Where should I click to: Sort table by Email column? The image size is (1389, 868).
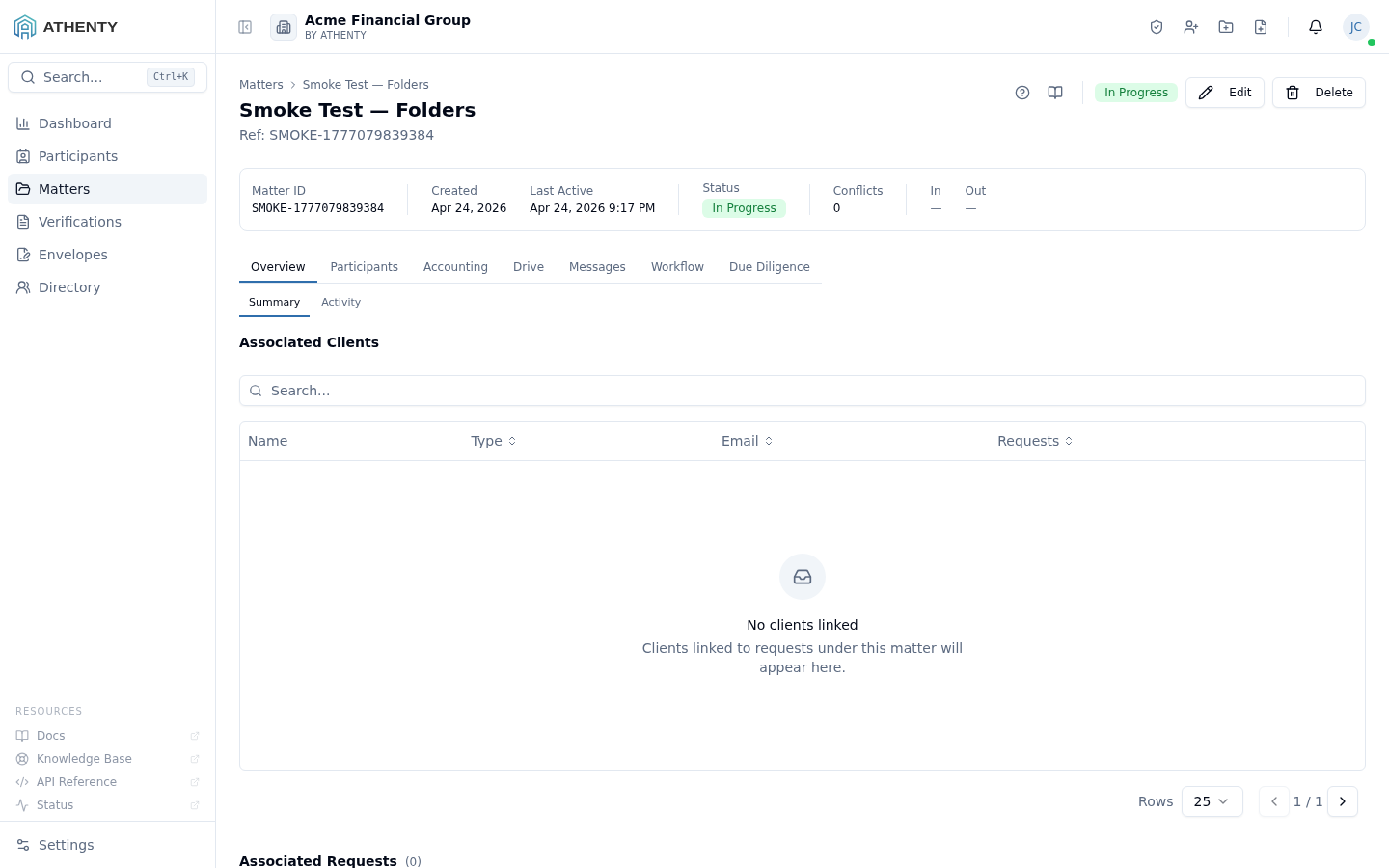click(748, 441)
